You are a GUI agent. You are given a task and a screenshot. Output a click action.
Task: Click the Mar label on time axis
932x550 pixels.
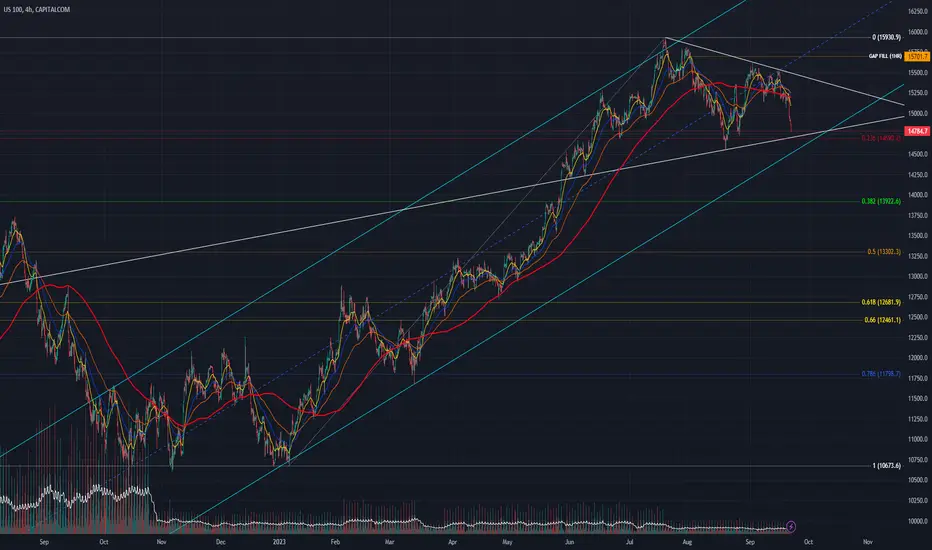coord(389,542)
